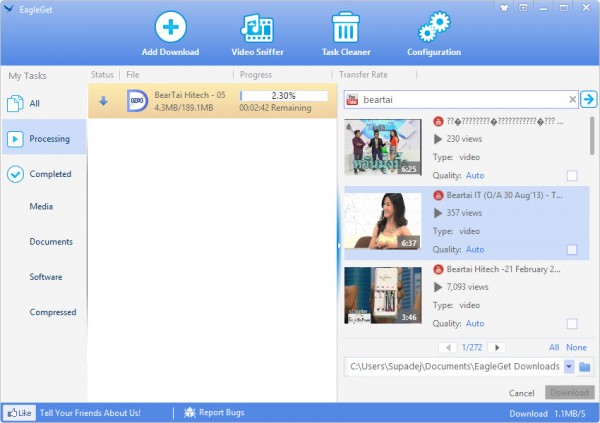Tick checkbox for Beartai IT video
Viewport: 600px width, 423px height.
572,250
